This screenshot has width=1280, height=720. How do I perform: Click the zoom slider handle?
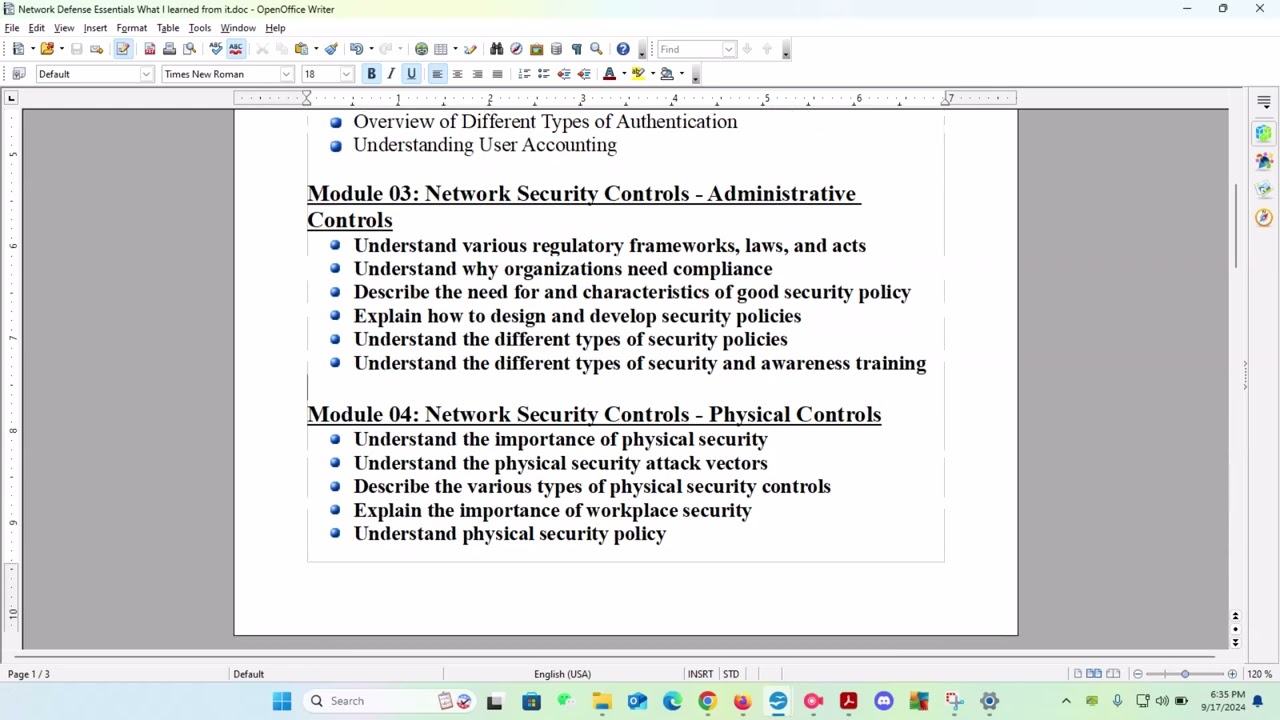tap(1185, 674)
